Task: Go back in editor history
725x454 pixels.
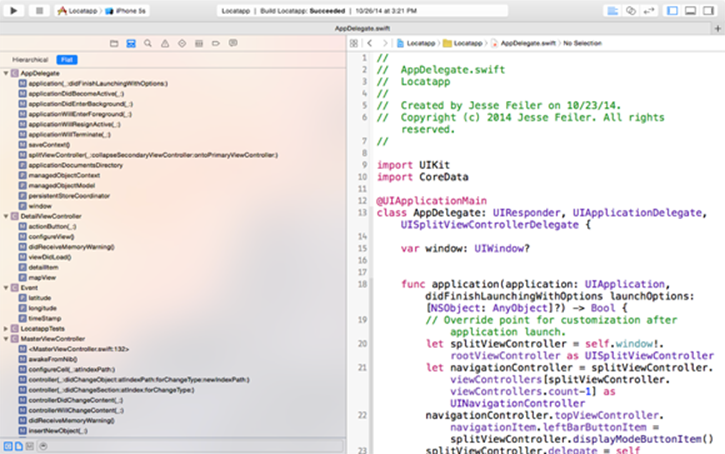Action: point(370,43)
